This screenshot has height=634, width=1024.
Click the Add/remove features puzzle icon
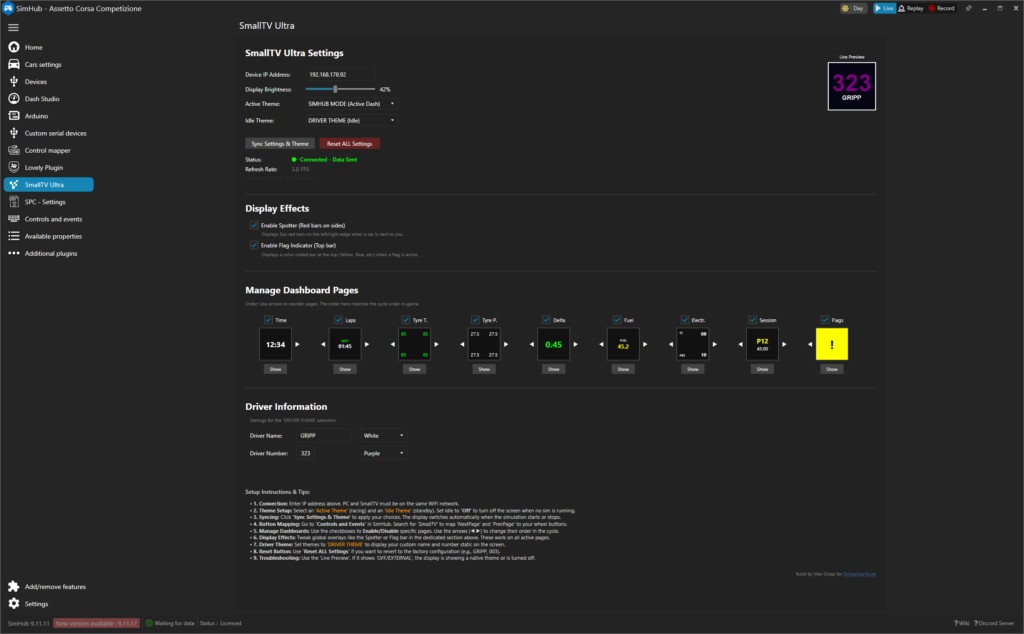14,586
